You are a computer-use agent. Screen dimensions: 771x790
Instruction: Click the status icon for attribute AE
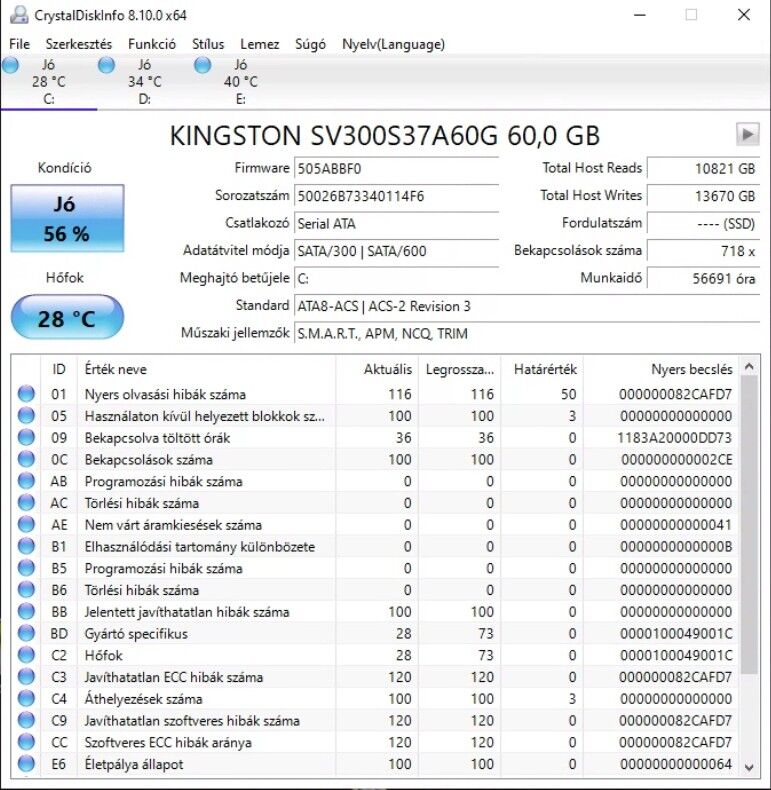[x=26, y=524]
